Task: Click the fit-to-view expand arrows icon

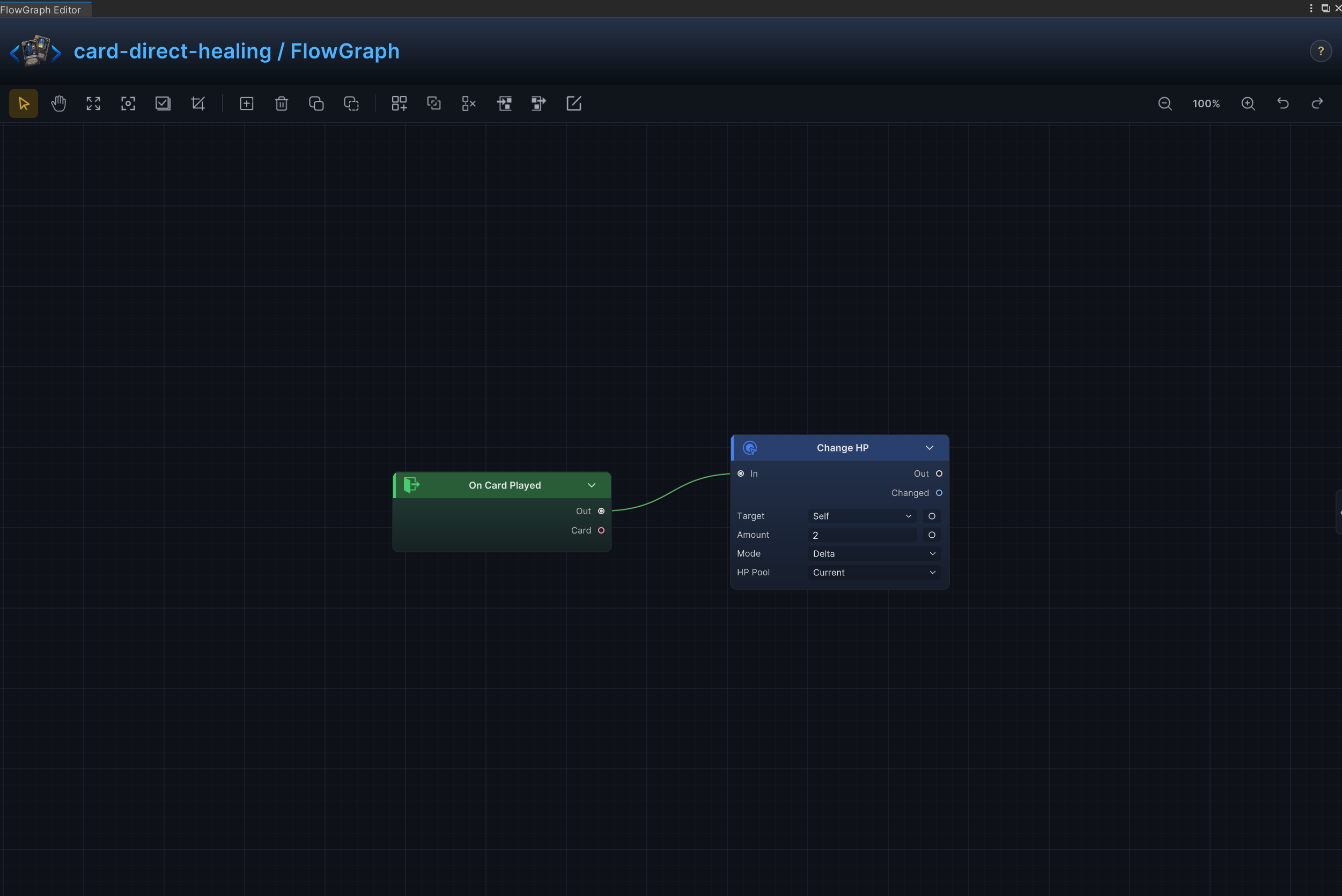Action: point(93,103)
